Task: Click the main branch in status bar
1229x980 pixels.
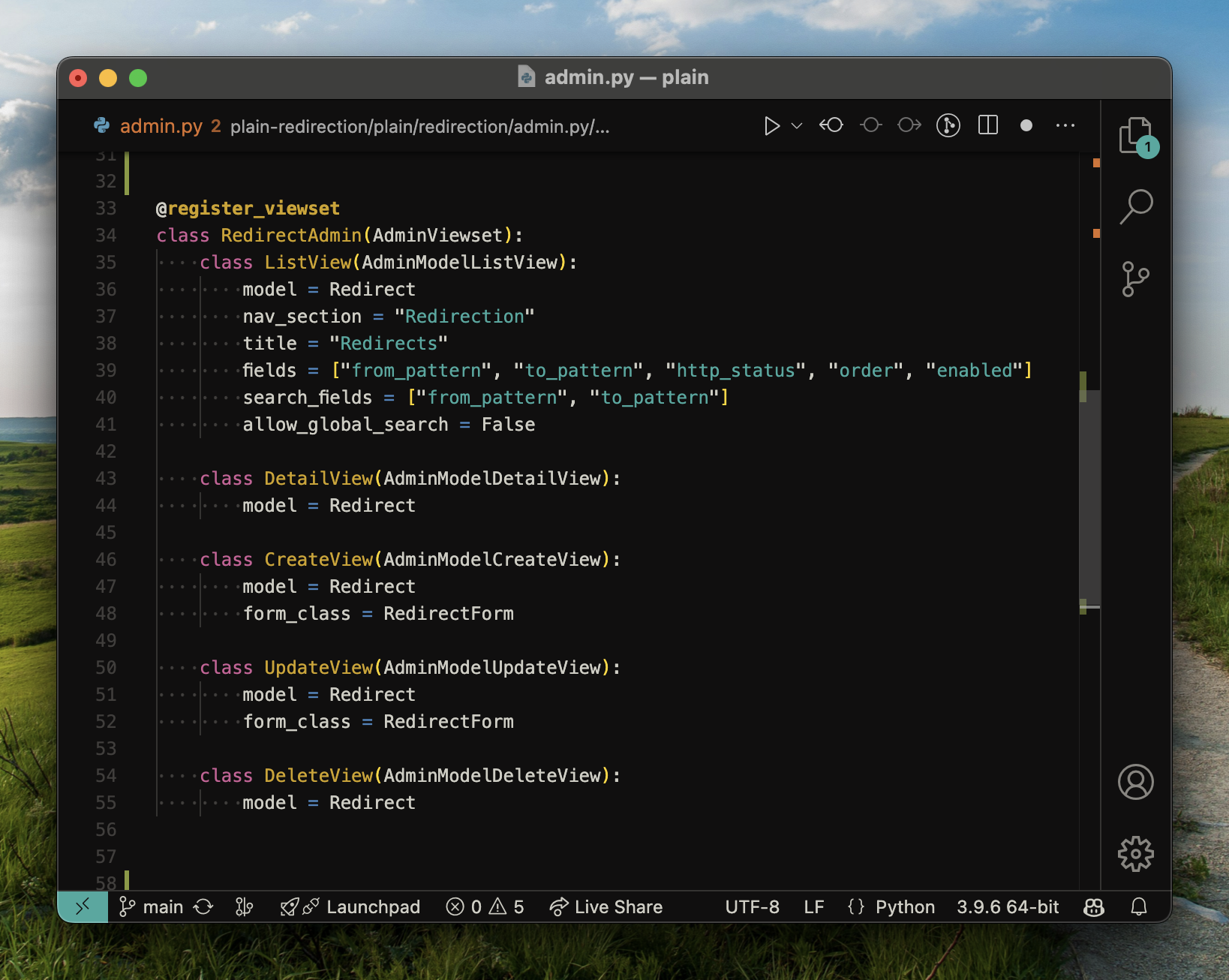Action: tap(152, 907)
